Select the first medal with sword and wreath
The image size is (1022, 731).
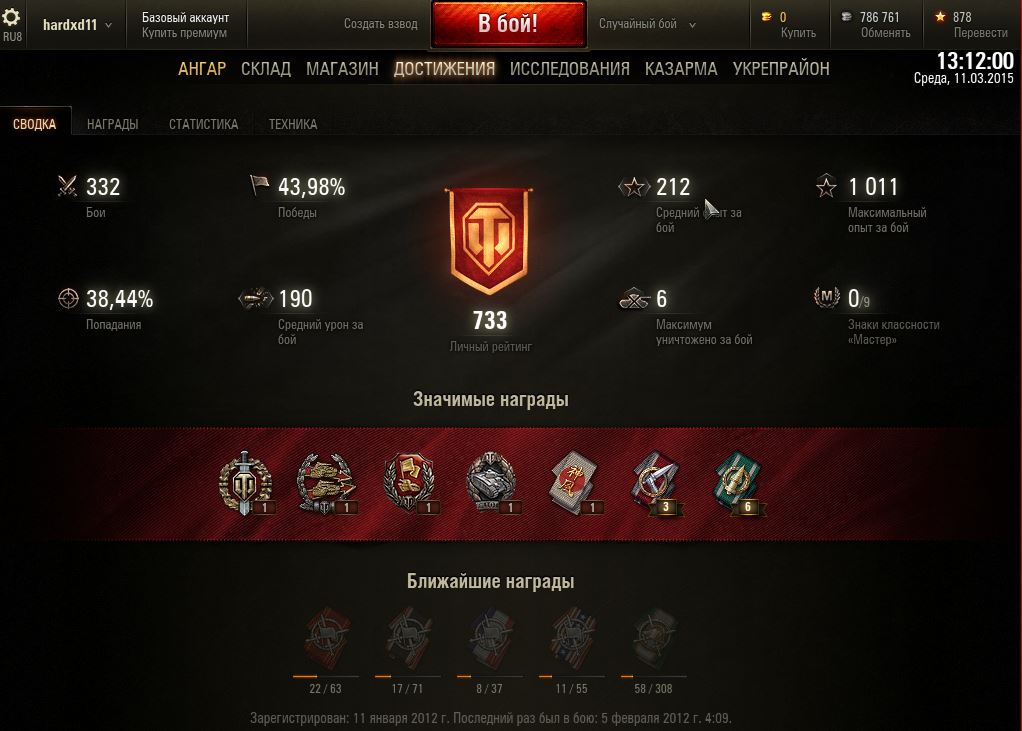click(x=245, y=483)
